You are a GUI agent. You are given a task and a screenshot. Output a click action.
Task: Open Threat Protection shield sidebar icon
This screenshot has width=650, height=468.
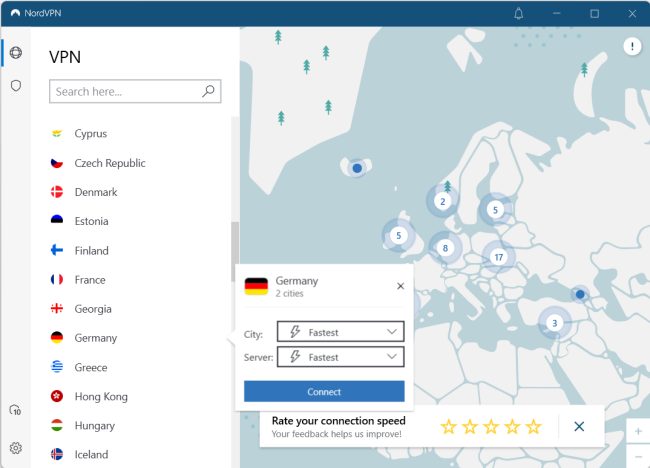(x=15, y=86)
